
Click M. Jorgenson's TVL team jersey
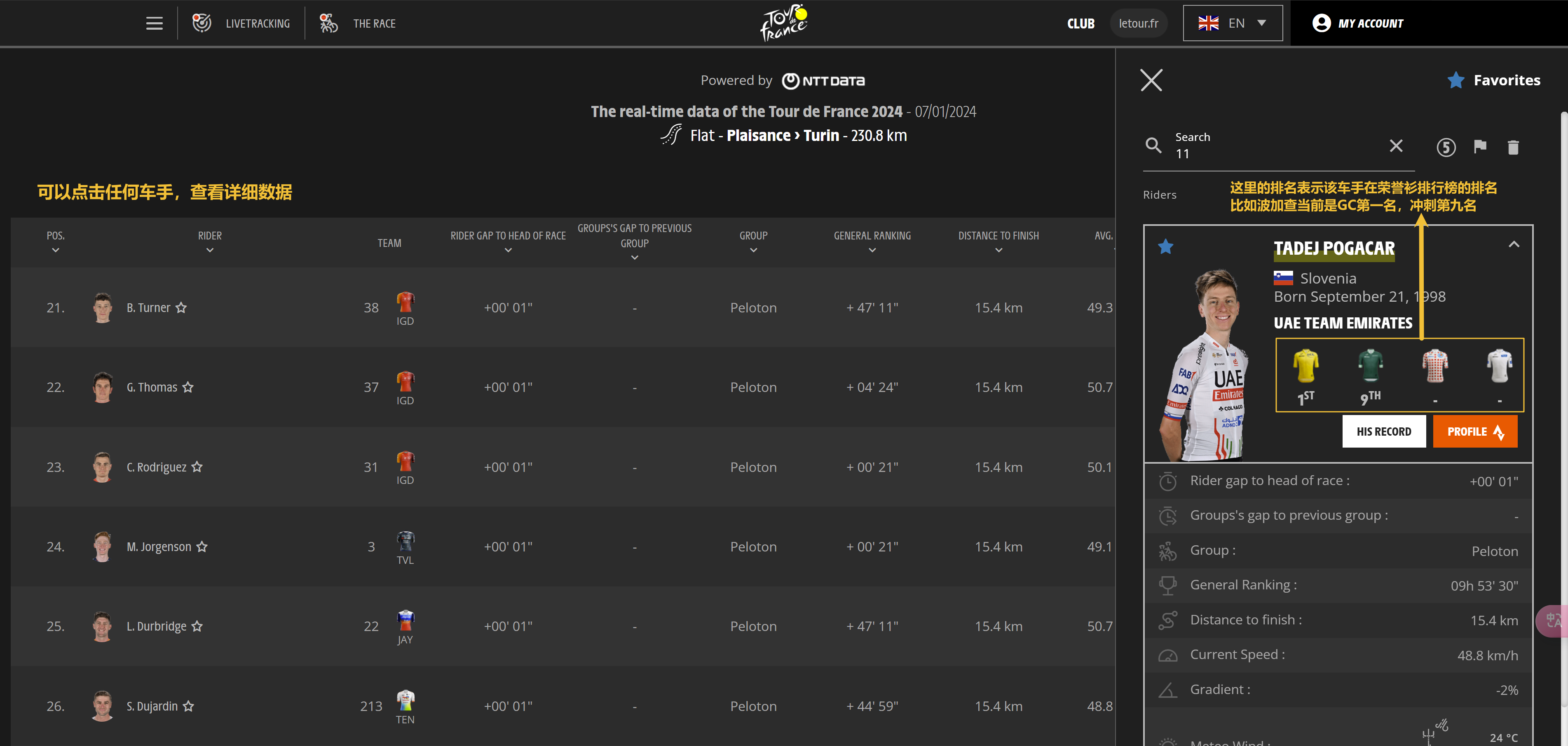tap(405, 541)
